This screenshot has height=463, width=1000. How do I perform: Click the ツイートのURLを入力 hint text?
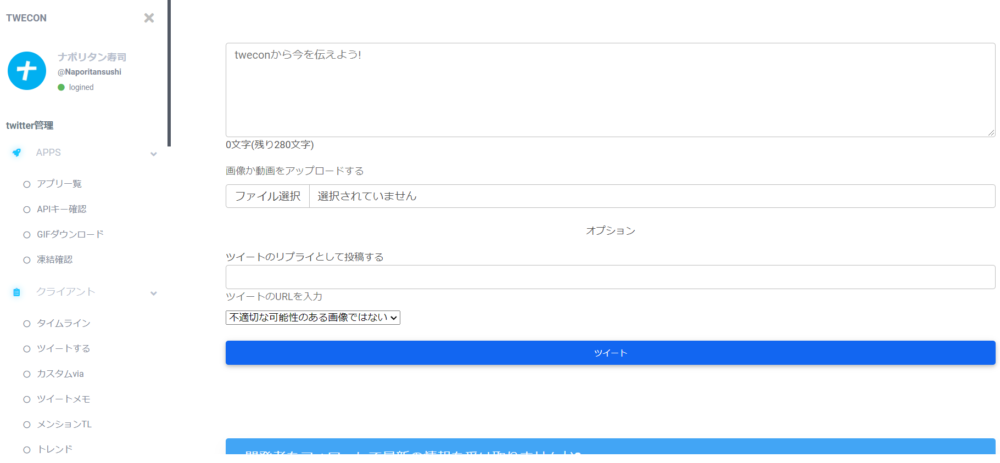pos(274,297)
